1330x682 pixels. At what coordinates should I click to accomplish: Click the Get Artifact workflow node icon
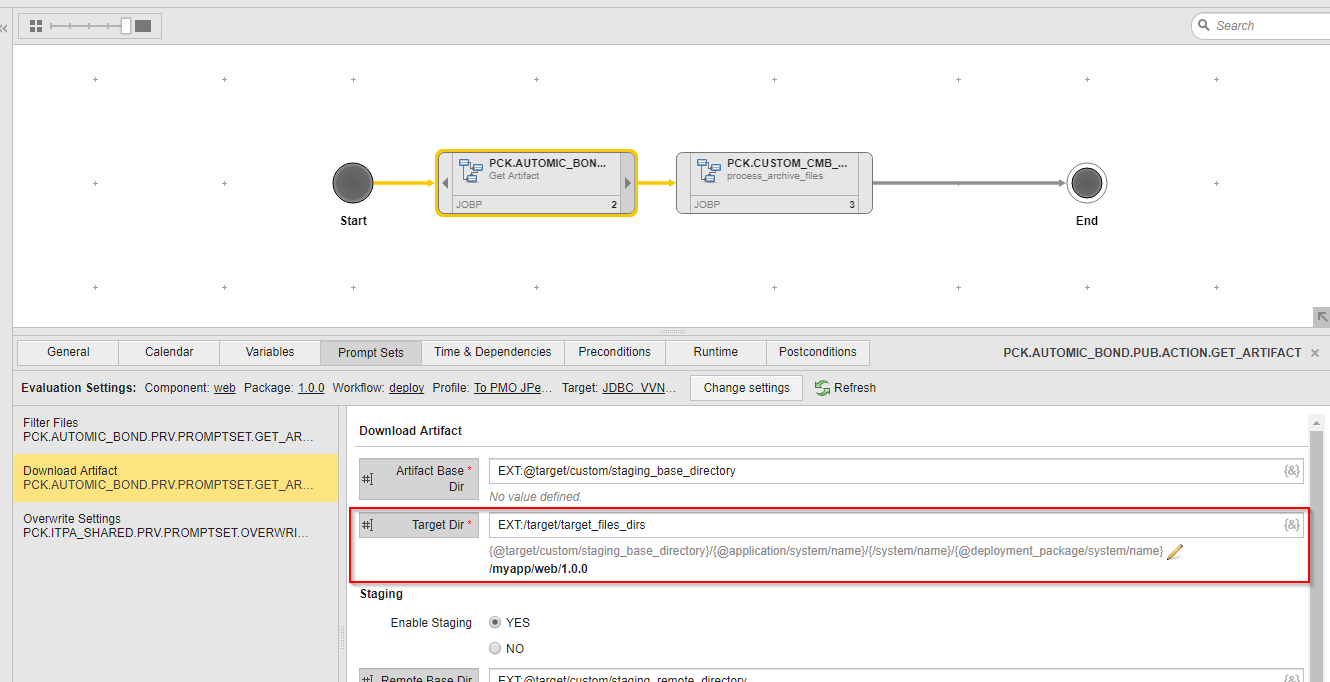(x=470, y=170)
